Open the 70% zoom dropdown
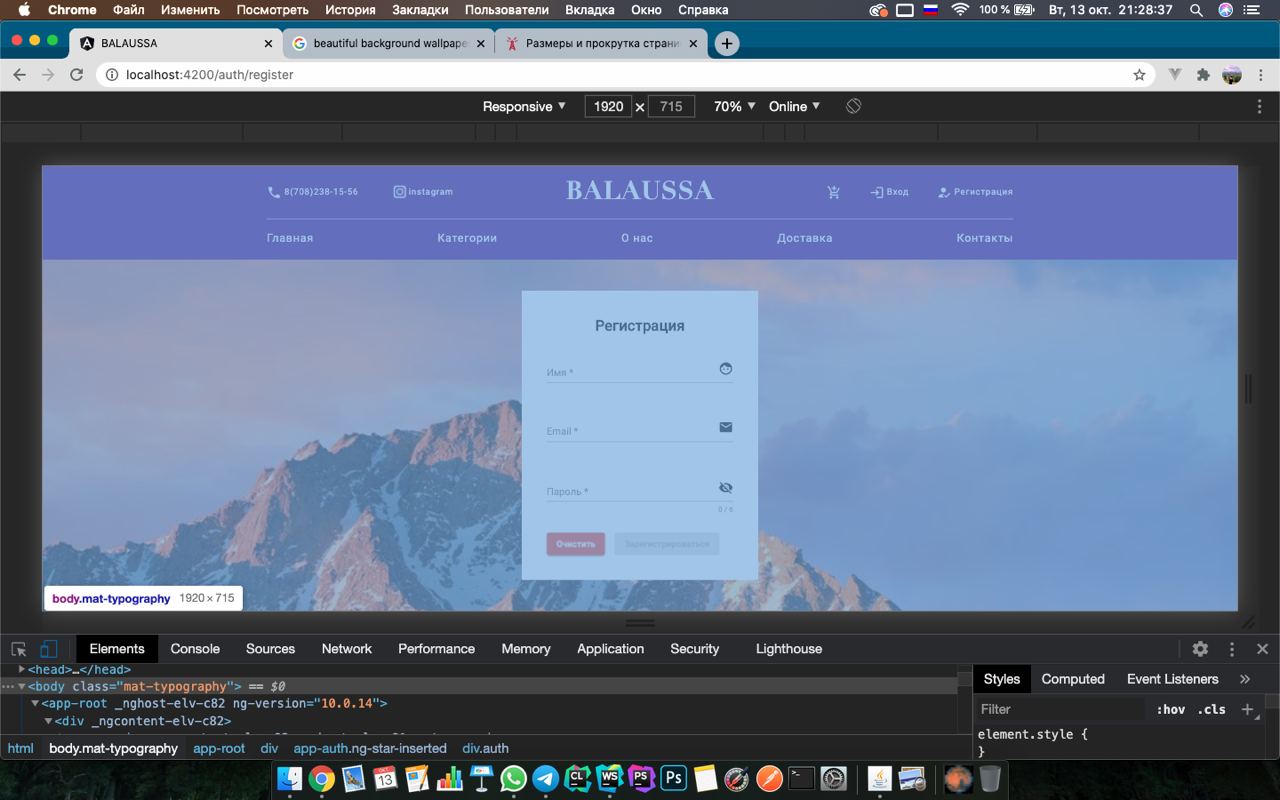 coord(734,106)
